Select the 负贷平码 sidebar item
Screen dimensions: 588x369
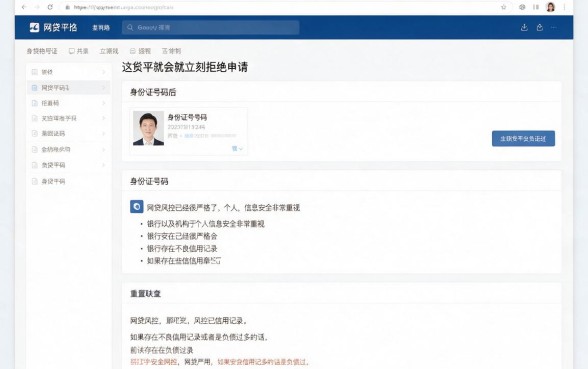69,165
